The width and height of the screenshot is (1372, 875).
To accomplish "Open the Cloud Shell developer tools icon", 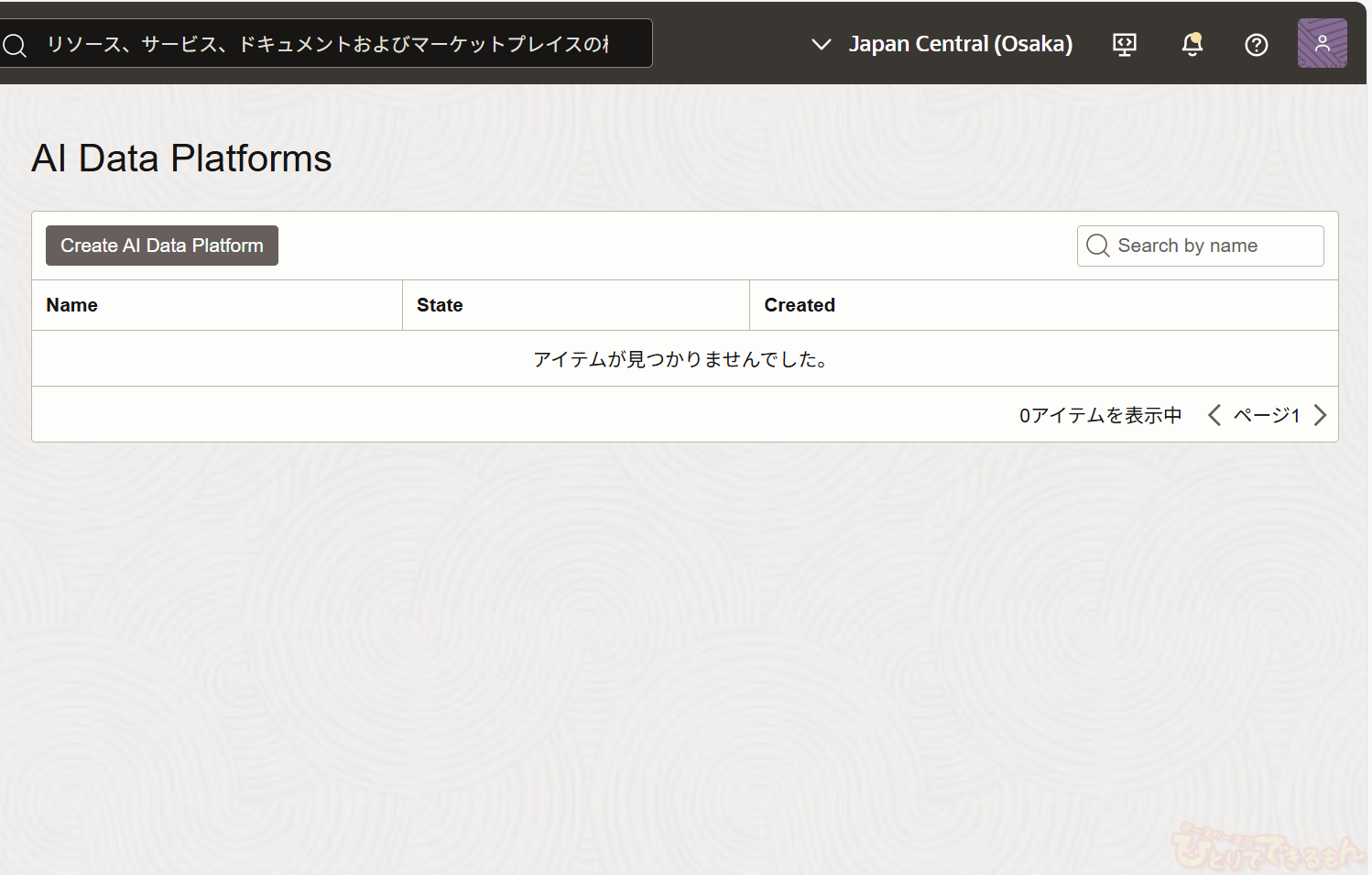I will coord(1124,44).
